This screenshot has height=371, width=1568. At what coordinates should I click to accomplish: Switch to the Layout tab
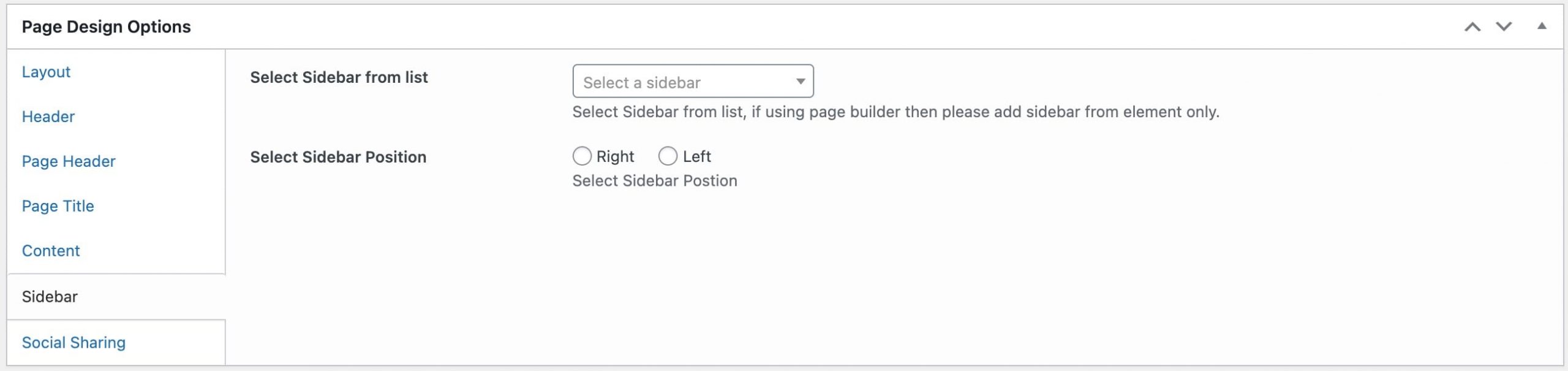[46, 72]
